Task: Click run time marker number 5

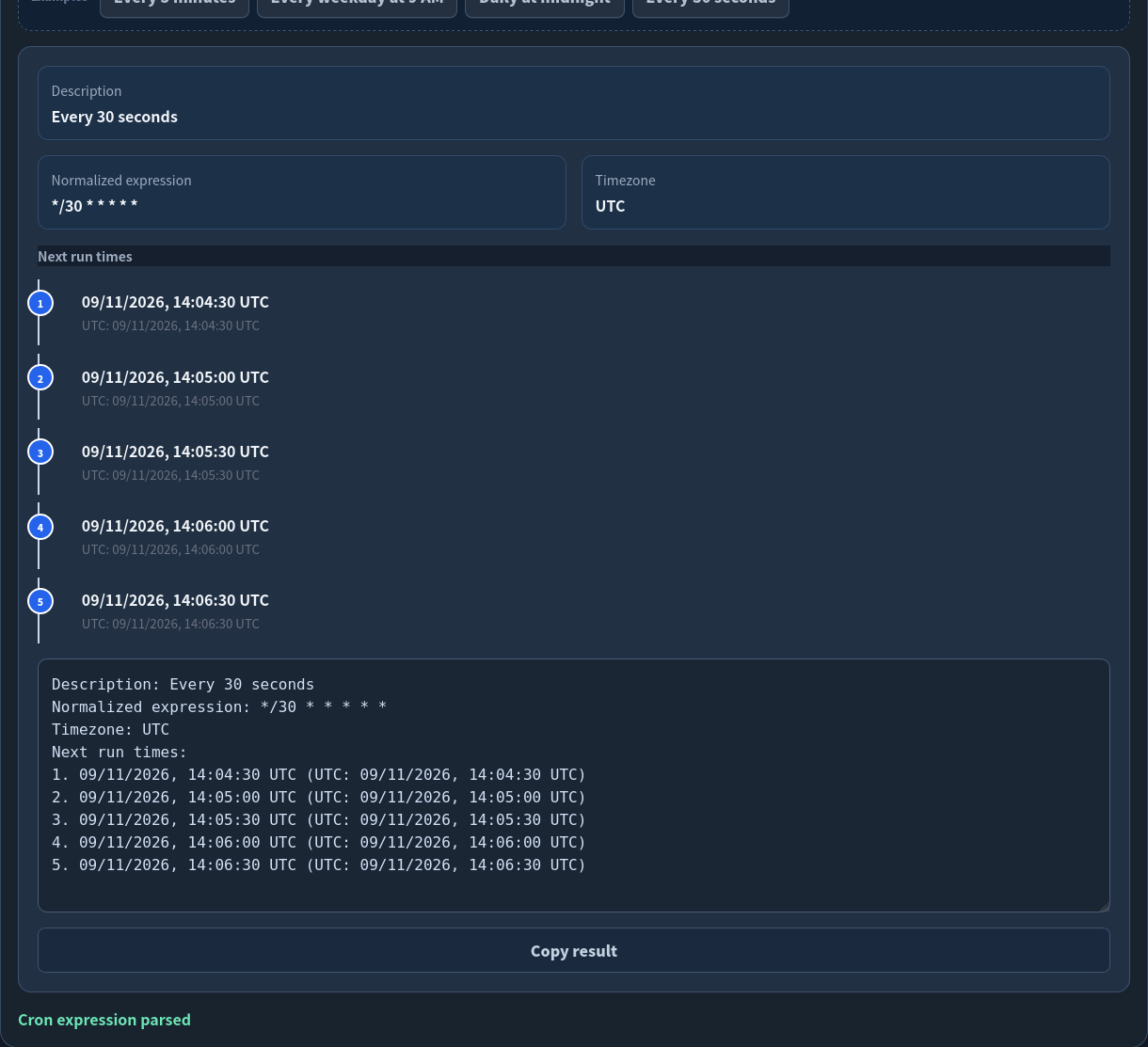Action: pyautogui.click(x=40, y=601)
